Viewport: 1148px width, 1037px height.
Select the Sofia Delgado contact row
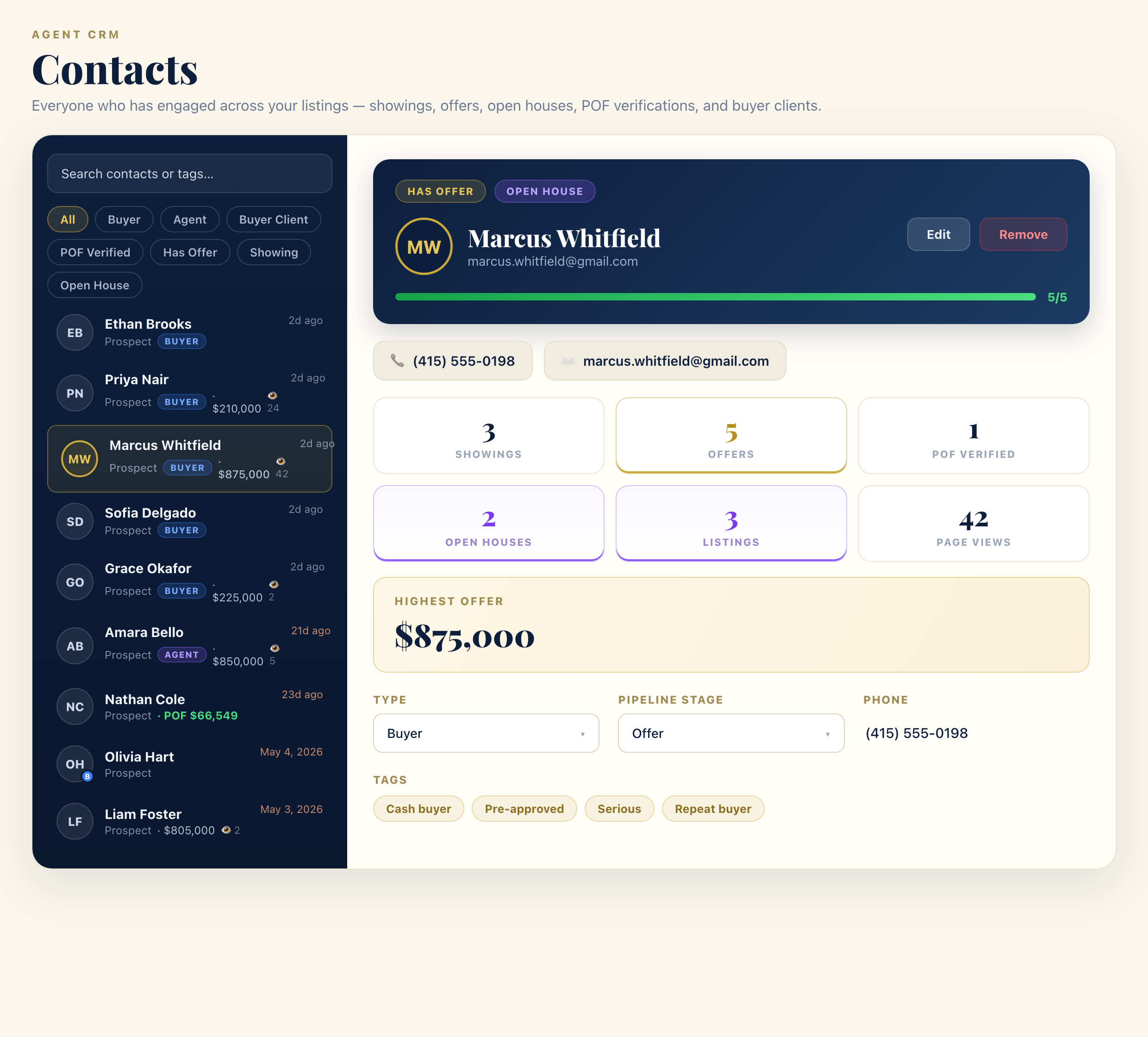click(x=190, y=521)
